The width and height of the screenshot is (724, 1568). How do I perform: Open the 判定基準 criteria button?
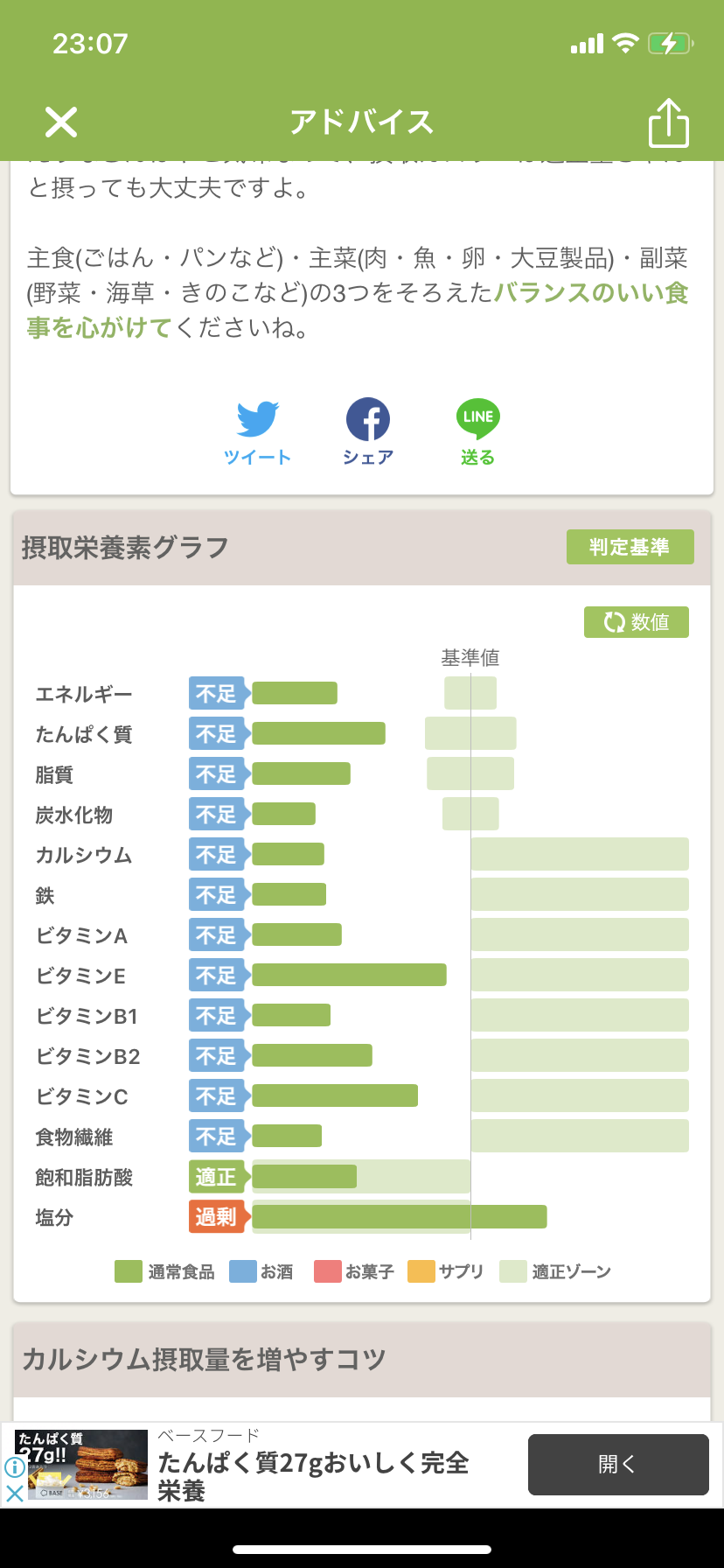coord(630,547)
